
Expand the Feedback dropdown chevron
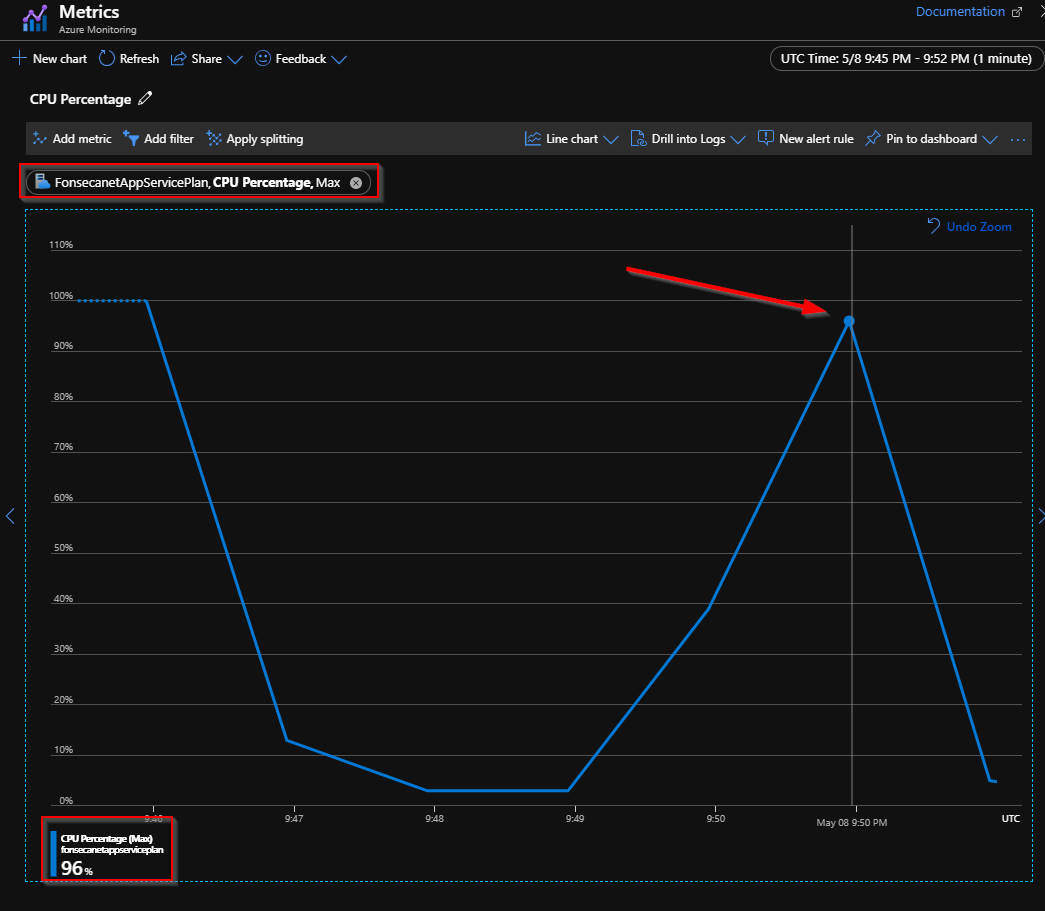click(341, 59)
